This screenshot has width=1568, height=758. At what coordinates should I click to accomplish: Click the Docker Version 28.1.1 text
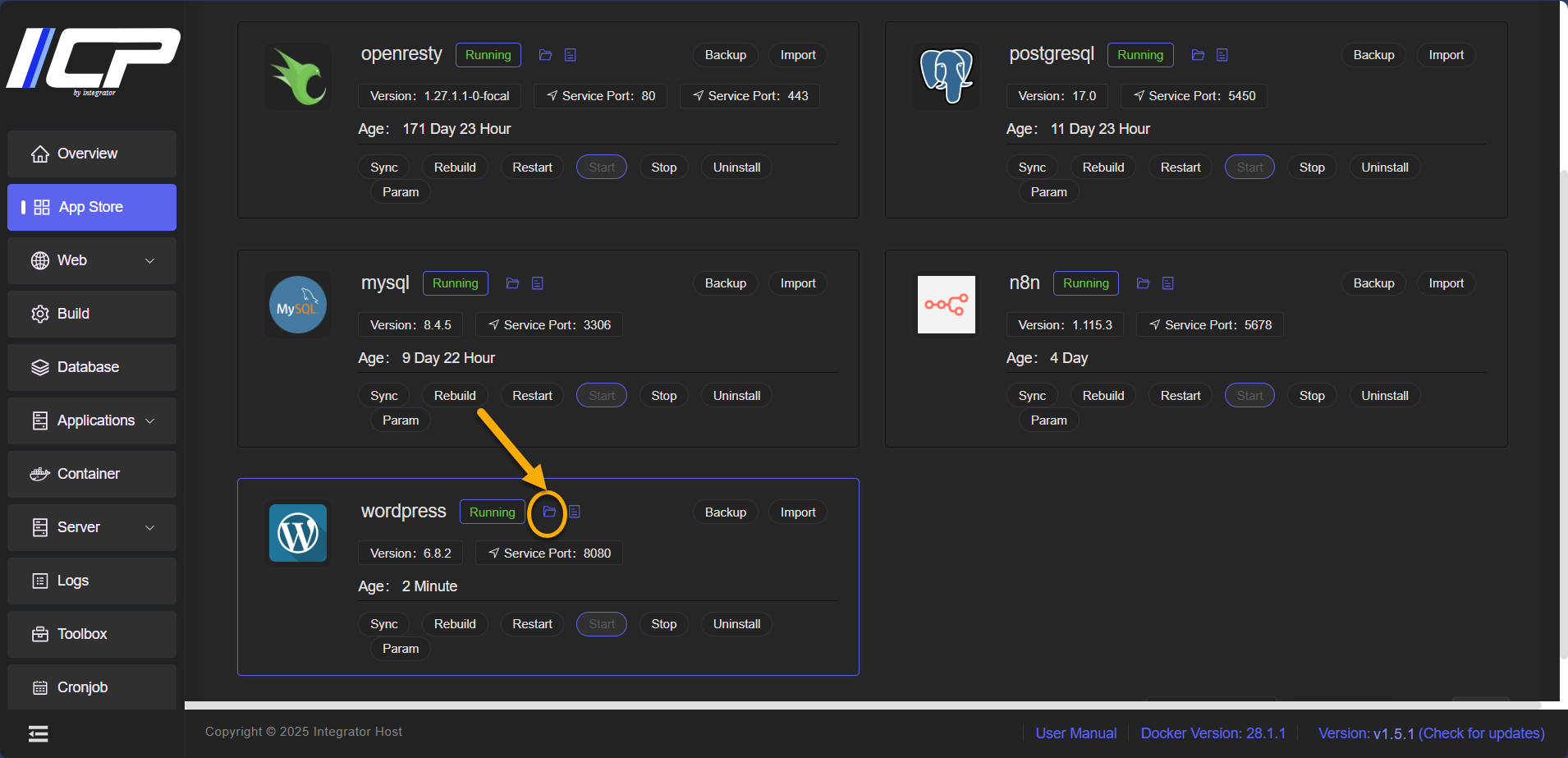[x=1213, y=733]
